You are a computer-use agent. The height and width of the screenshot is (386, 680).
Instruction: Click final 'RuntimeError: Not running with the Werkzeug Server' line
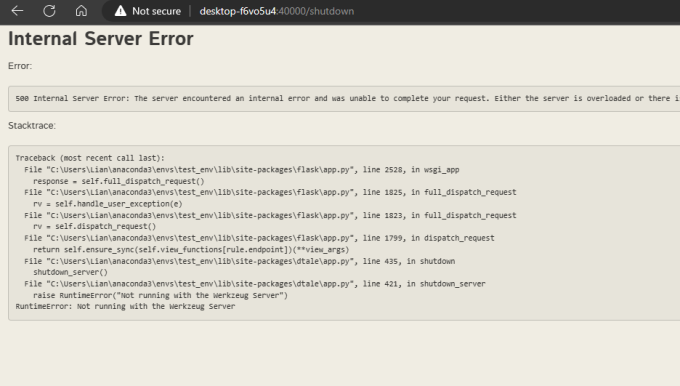coord(125,307)
